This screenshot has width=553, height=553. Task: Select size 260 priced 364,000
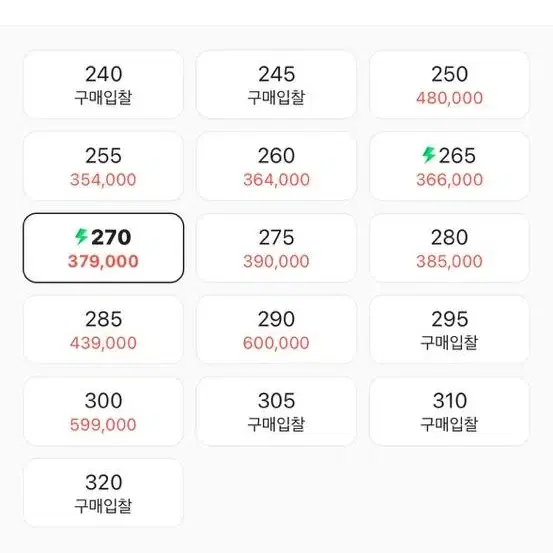pyautogui.click(x=276, y=166)
